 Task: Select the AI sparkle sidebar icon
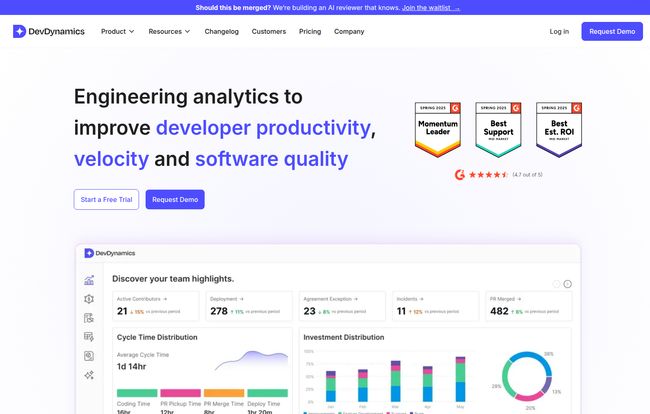[89, 375]
